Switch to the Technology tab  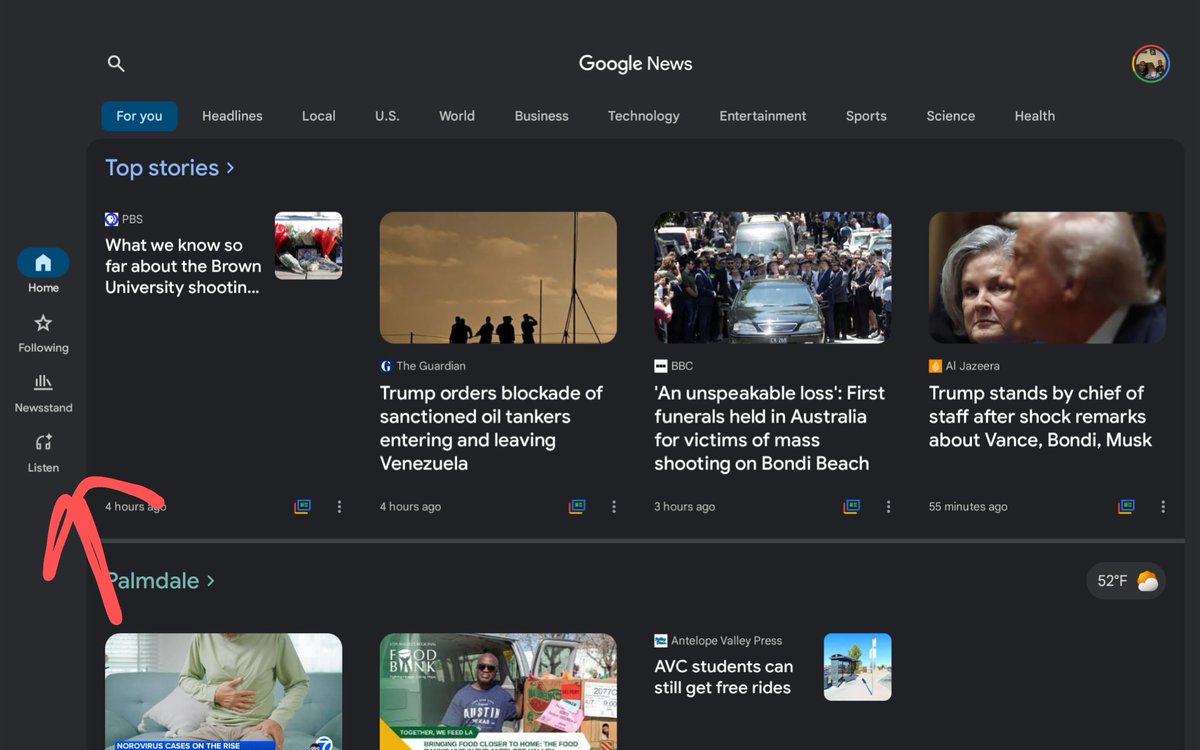[x=643, y=116]
